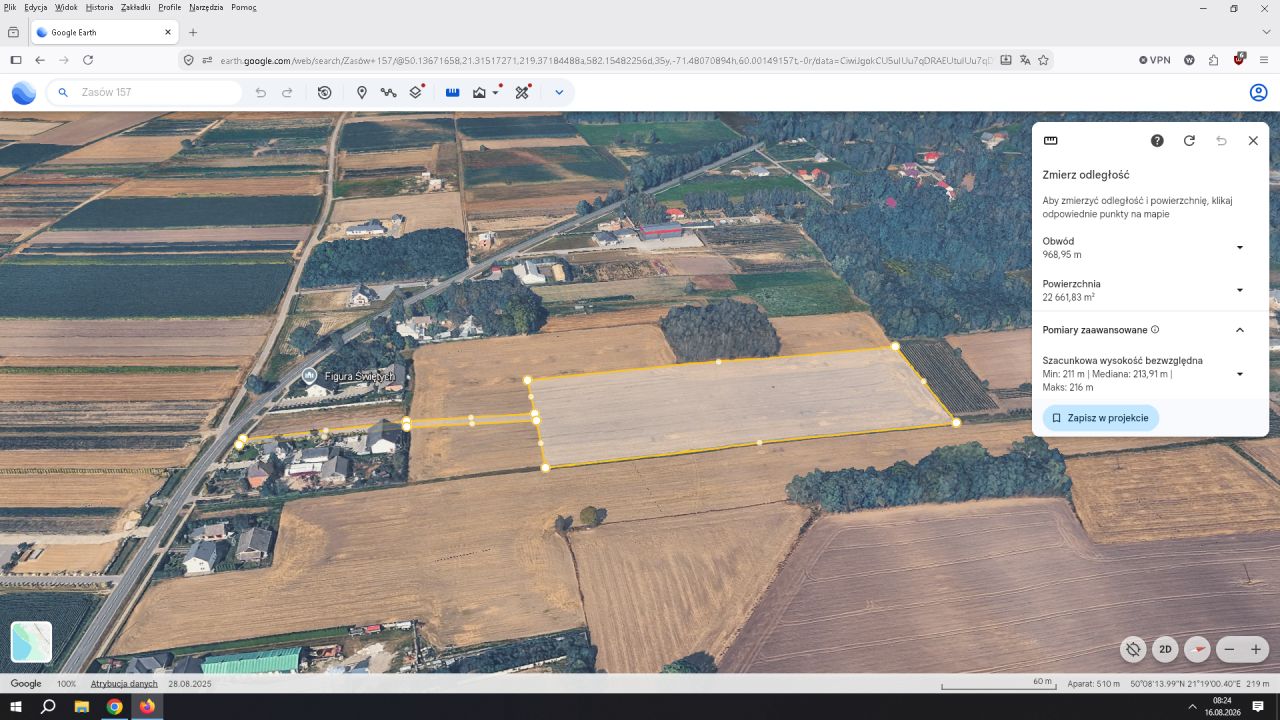Open the Plik menu
1280x720 pixels.
(x=9, y=7)
